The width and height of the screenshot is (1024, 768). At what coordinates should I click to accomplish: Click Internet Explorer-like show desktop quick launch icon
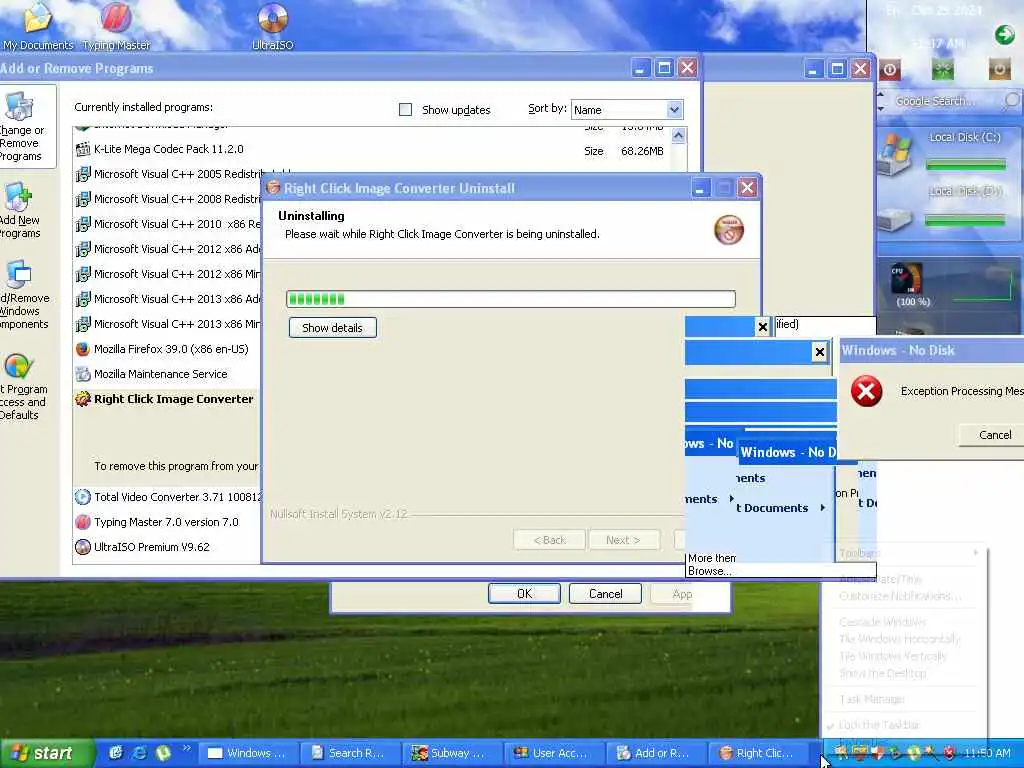(x=116, y=753)
